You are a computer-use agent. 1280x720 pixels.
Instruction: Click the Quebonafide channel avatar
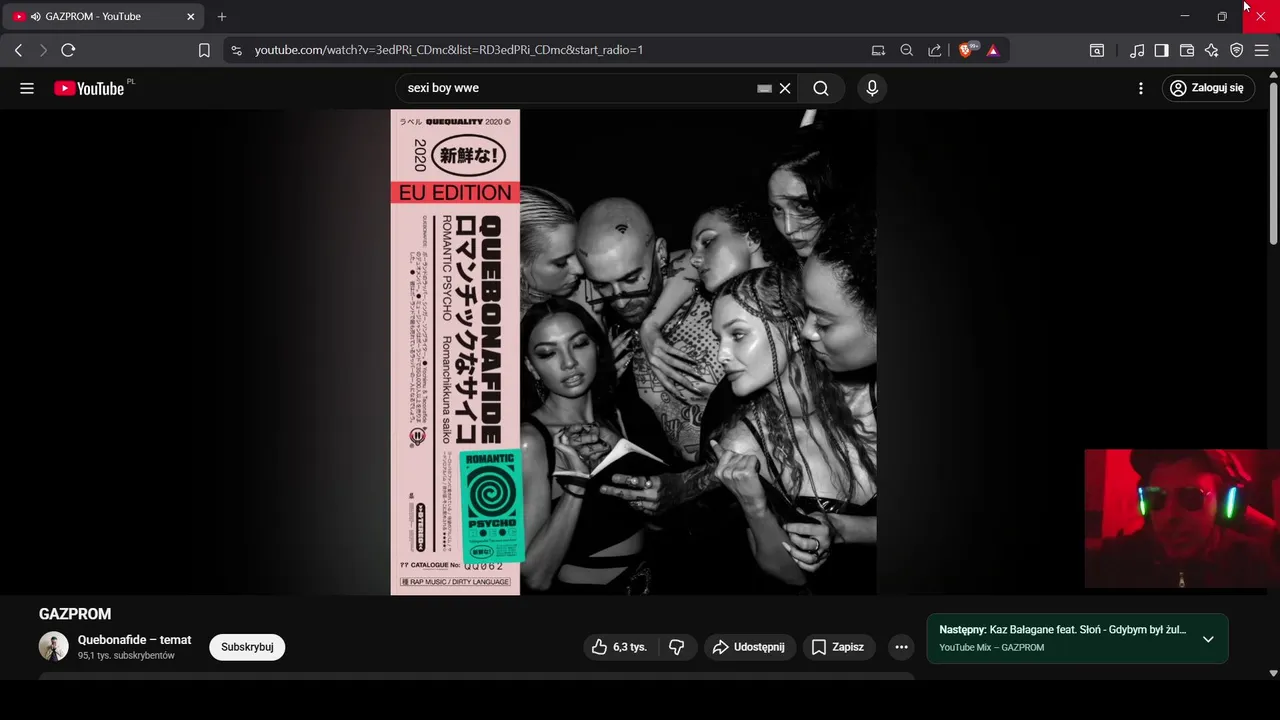54,647
